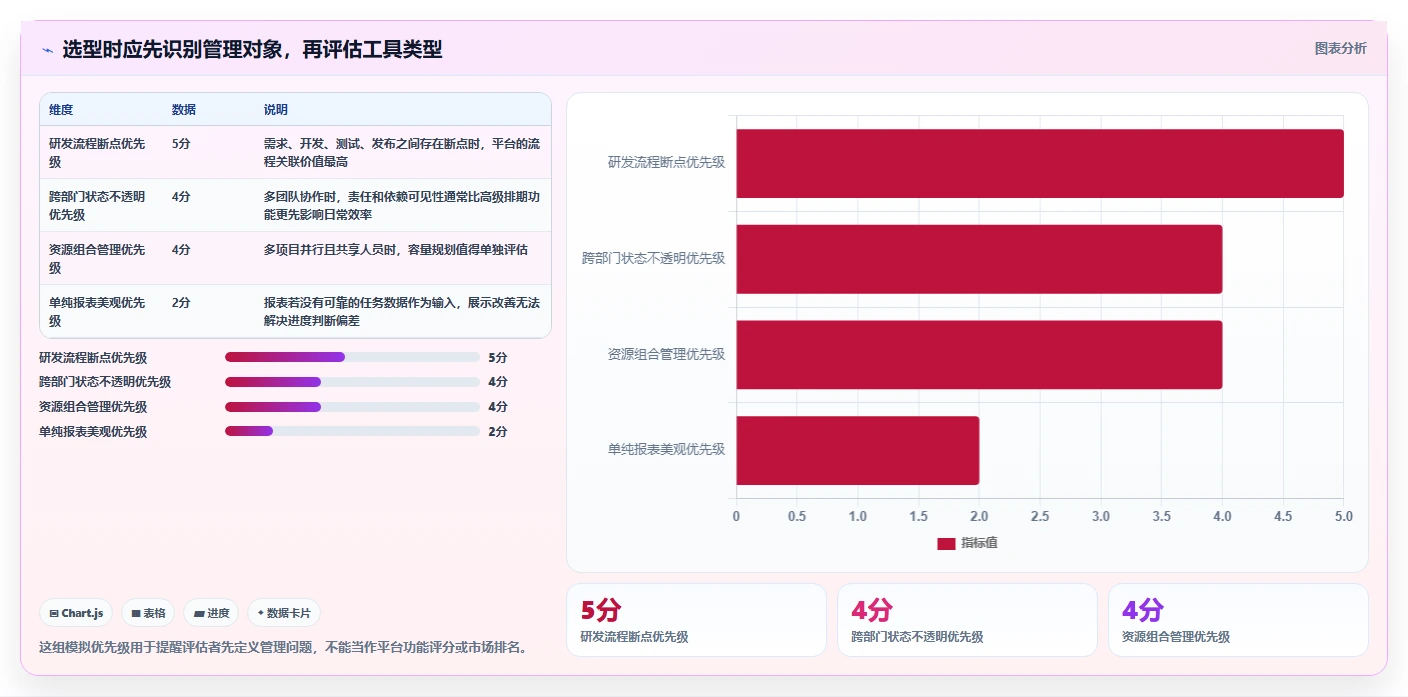Select the 表格 tag chip
This screenshot has width=1408, height=697.
click(148, 613)
